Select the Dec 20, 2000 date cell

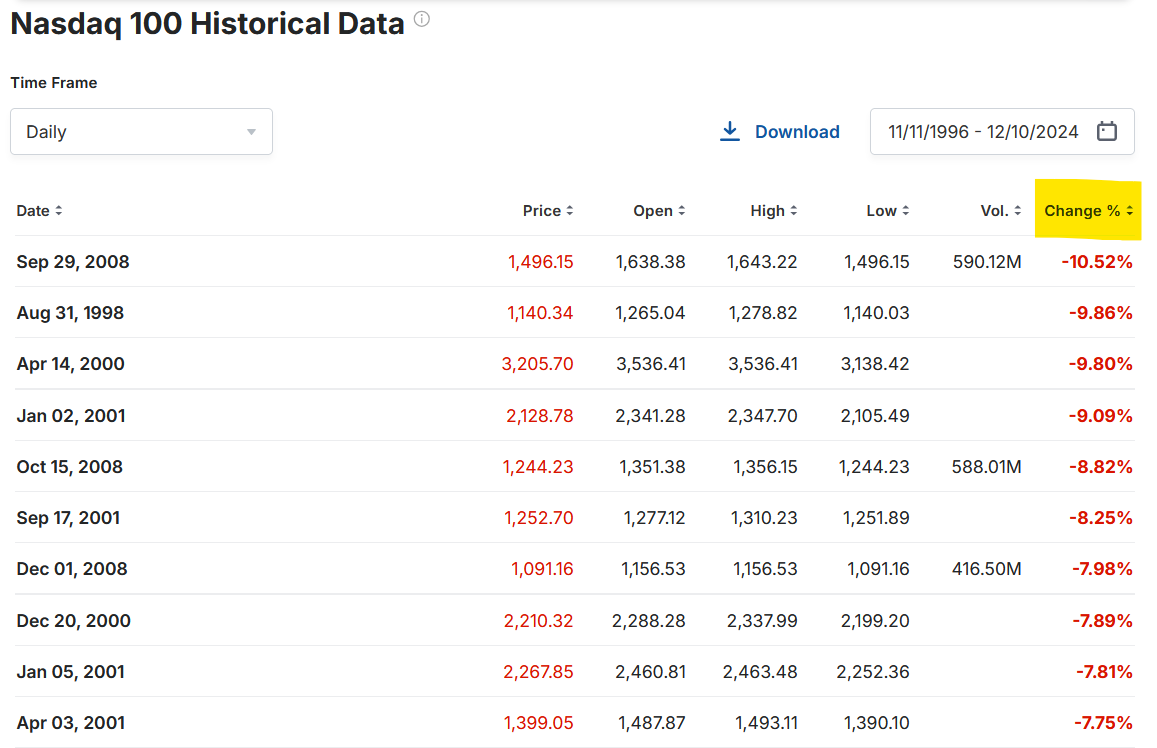click(74, 620)
